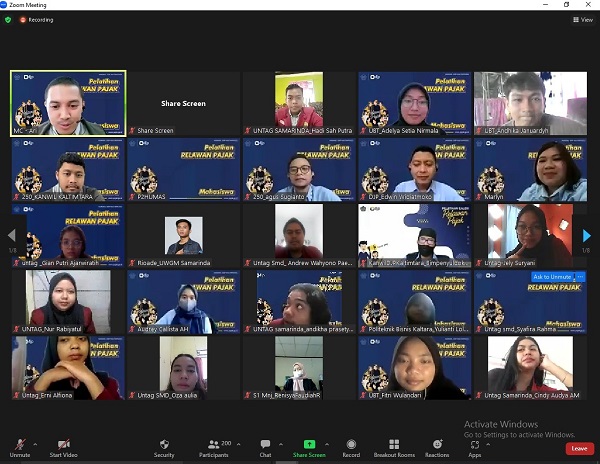Click the green encryption shield icon
Image resolution: width=600 pixels, height=464 pixels.
tap(8, 19)
